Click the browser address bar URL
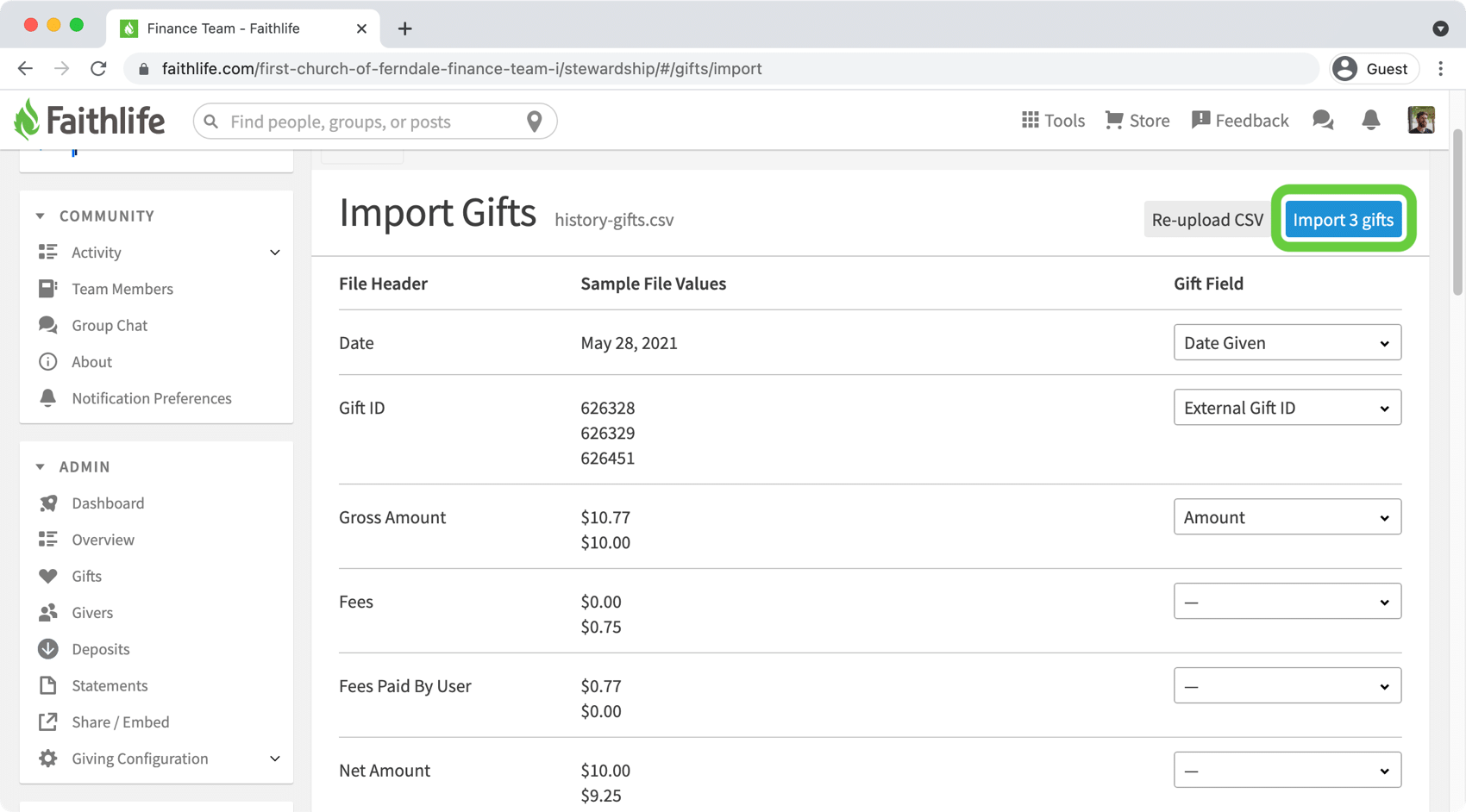 461,68
